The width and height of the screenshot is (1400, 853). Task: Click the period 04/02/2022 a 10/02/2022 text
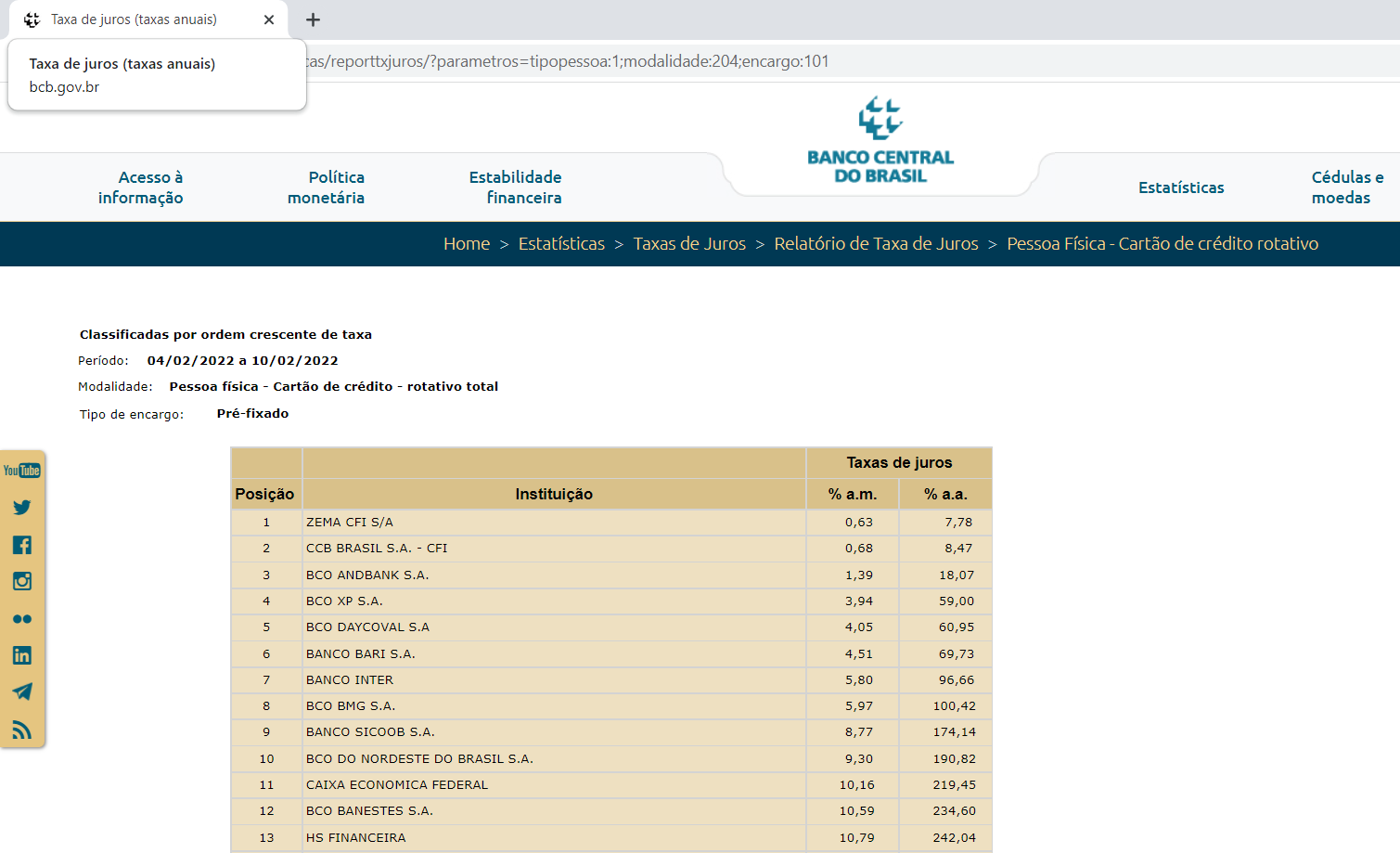[242, 361]
